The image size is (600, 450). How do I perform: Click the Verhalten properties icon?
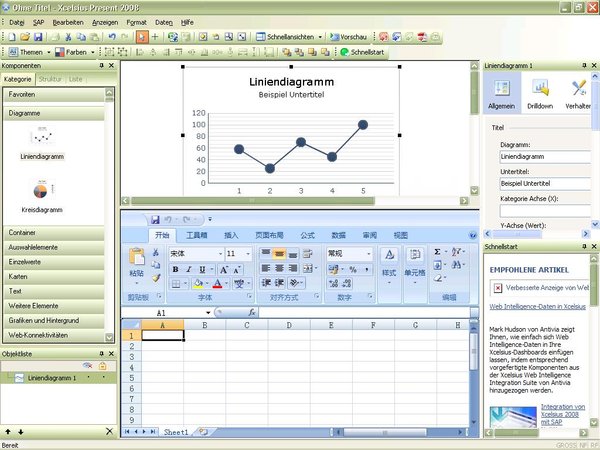[x=578, y=94]
